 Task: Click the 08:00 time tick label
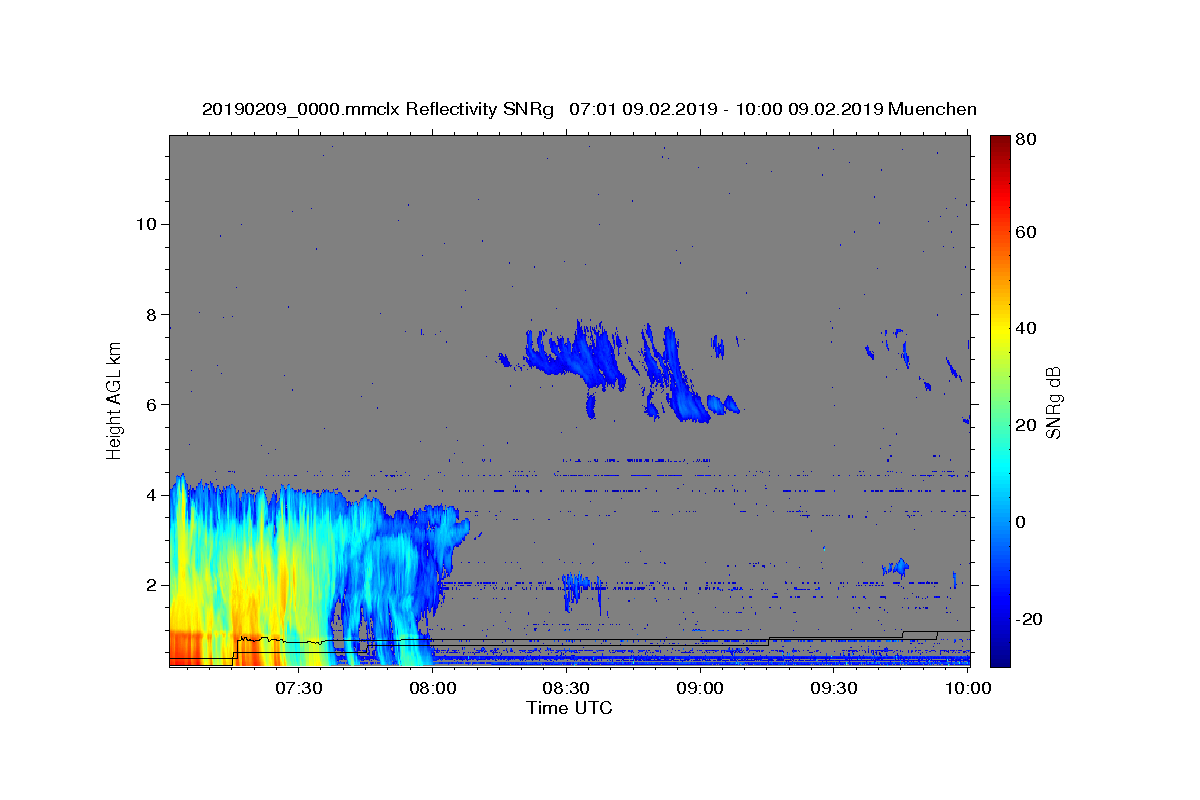(x=432, y=689)
